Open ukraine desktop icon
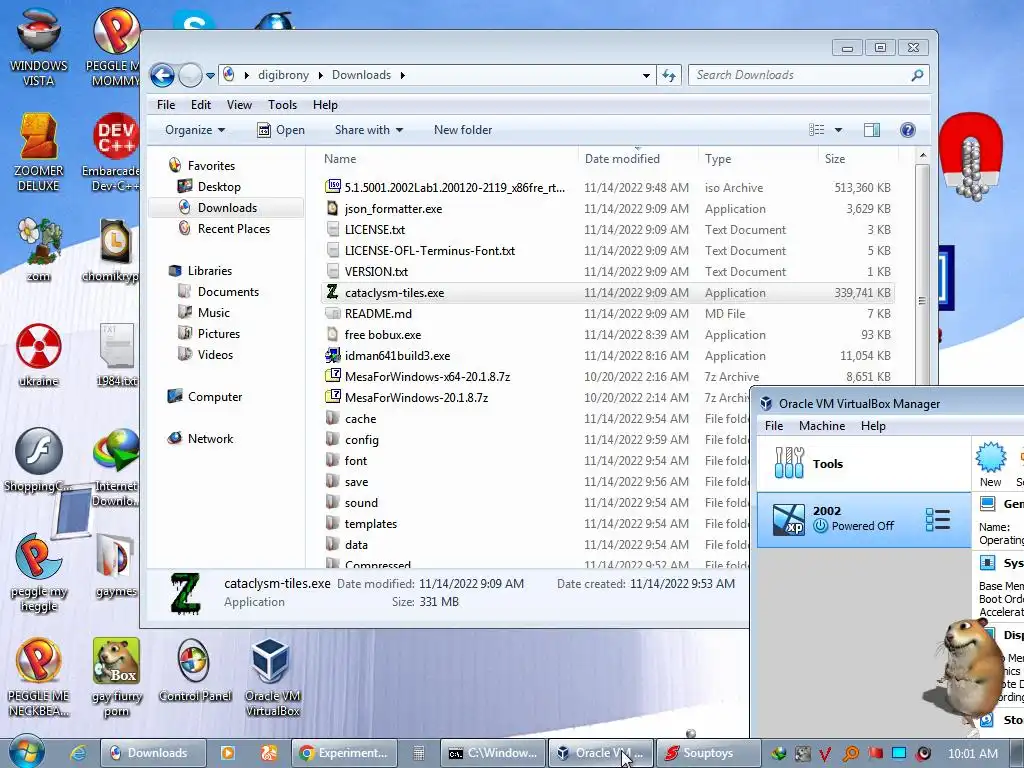 39,355
